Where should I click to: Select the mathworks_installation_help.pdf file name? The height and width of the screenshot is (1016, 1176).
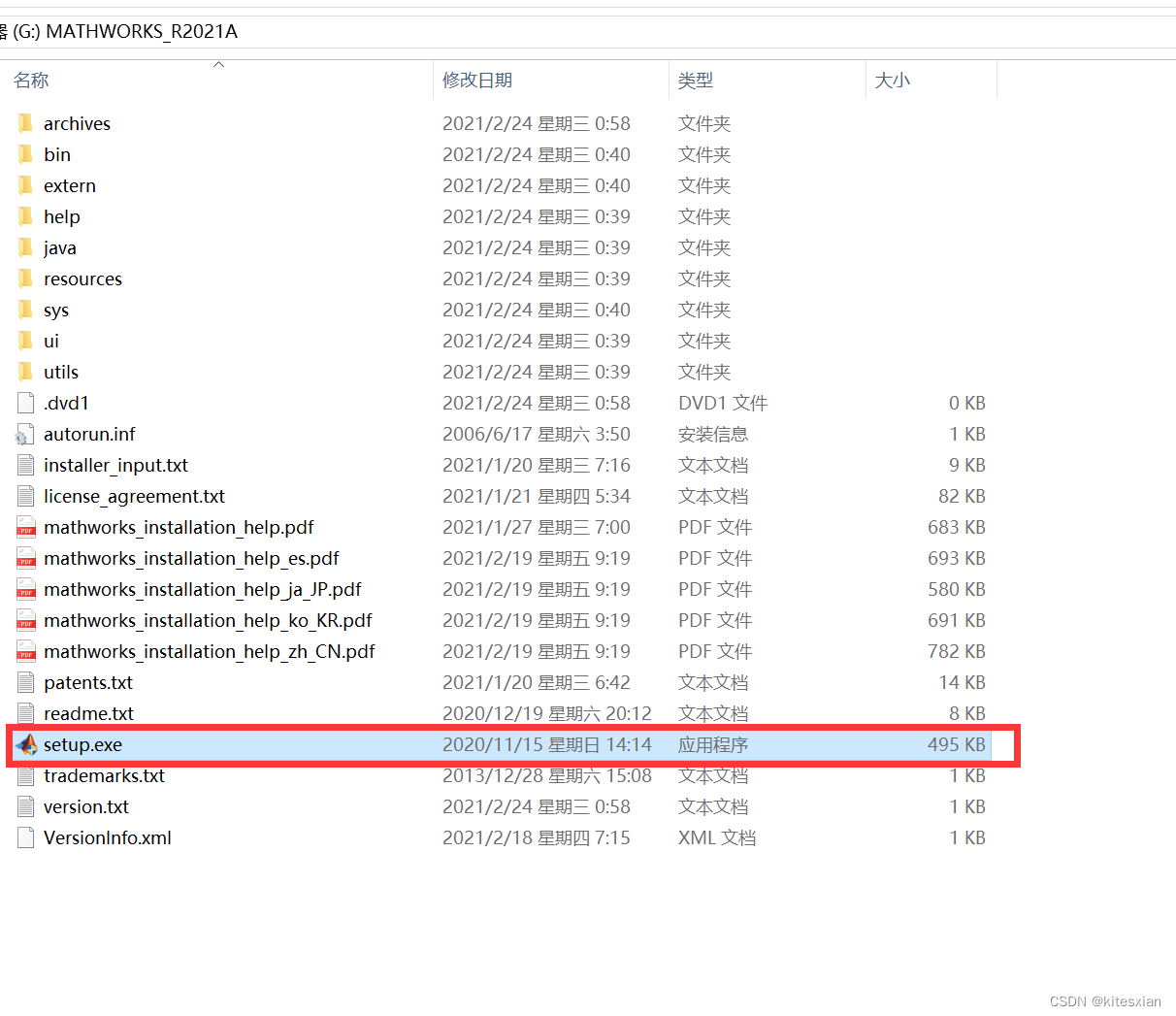179,527
